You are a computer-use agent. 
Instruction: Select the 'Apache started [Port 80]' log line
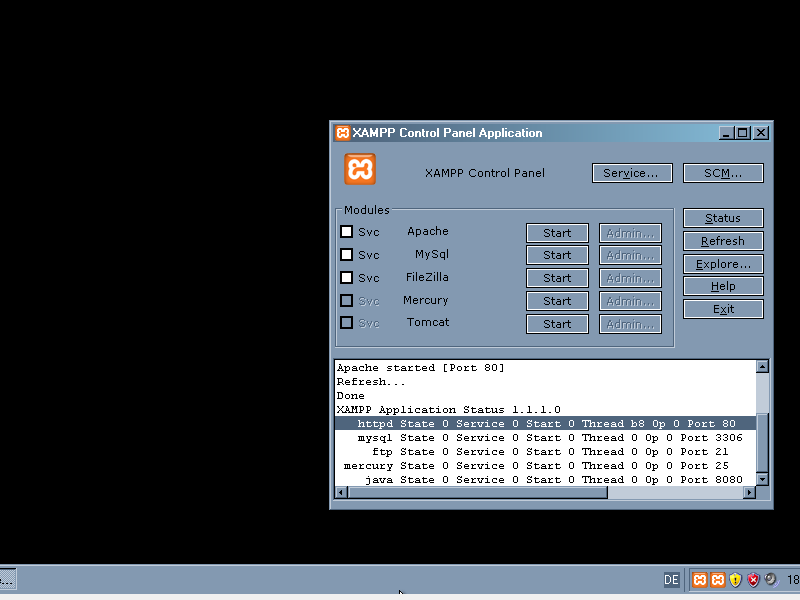420,368
